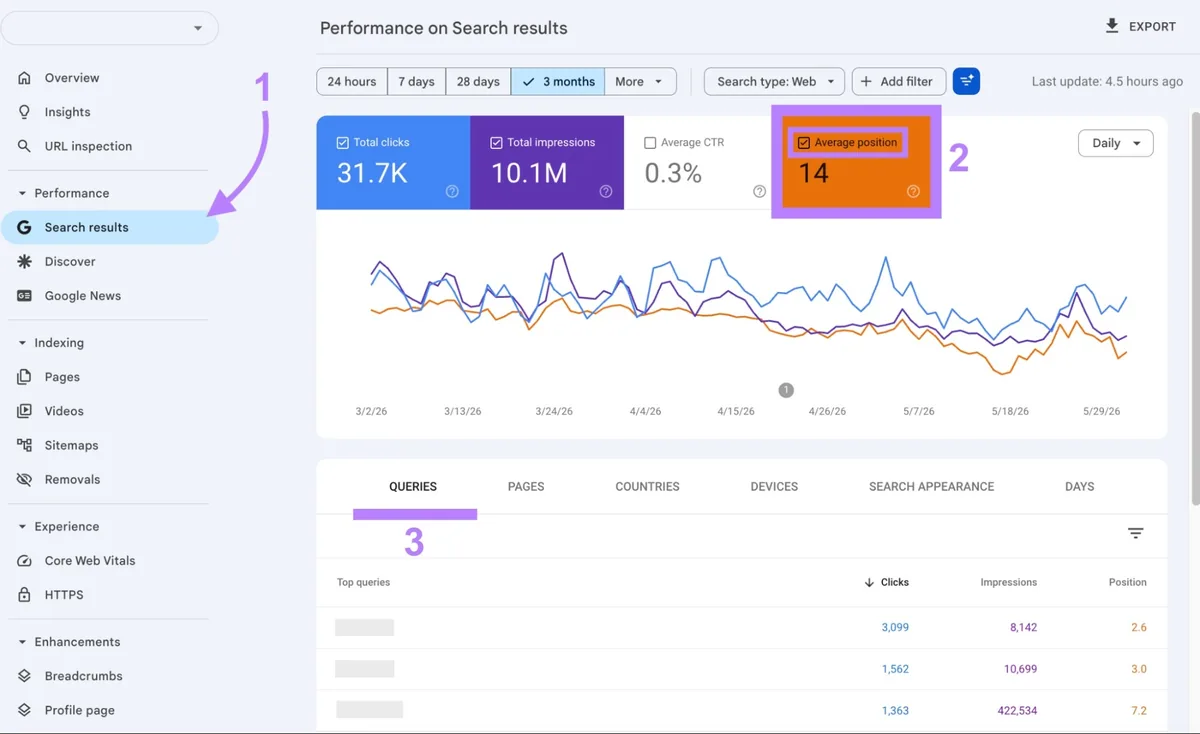Click the help icon on Total clicks card
Viewport: 1200px width, 734px height.
click(x=452, y=191)
